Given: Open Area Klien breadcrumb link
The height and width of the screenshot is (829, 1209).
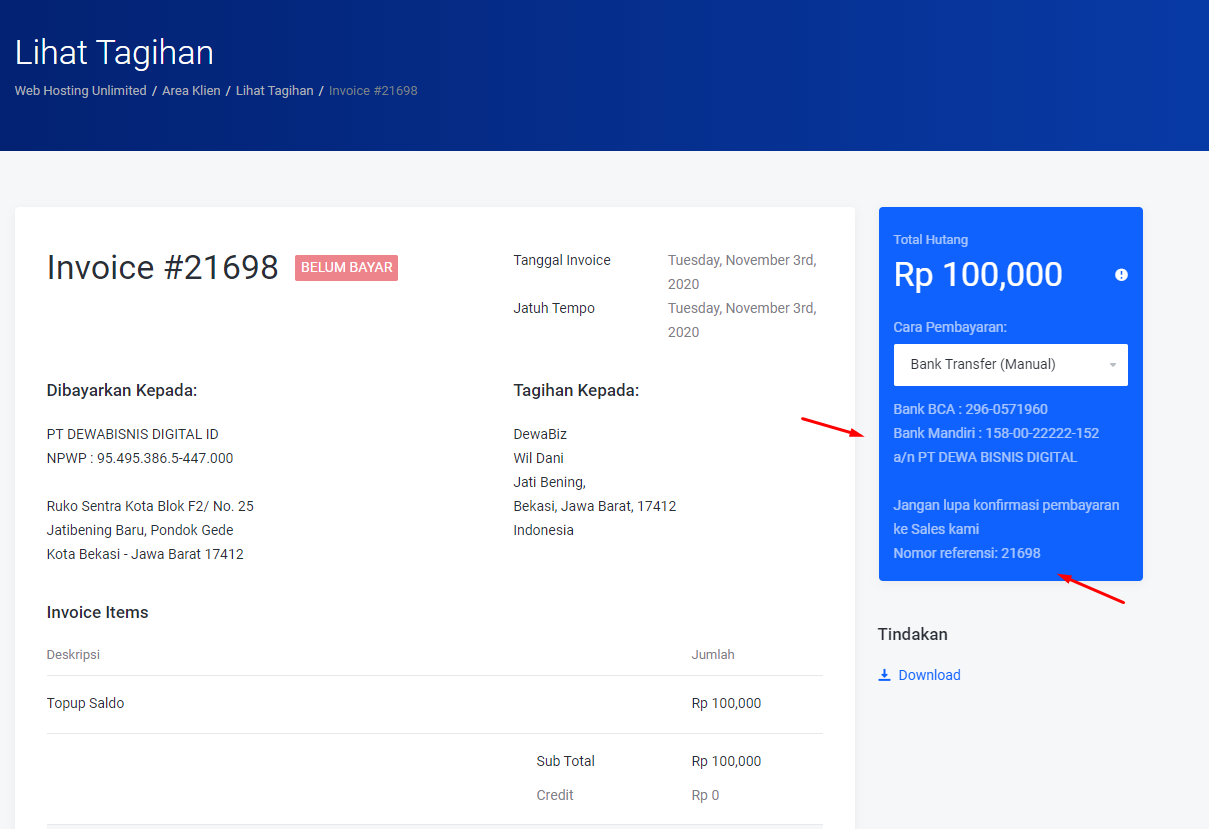Looking at the screenshot, I should 191,91.
